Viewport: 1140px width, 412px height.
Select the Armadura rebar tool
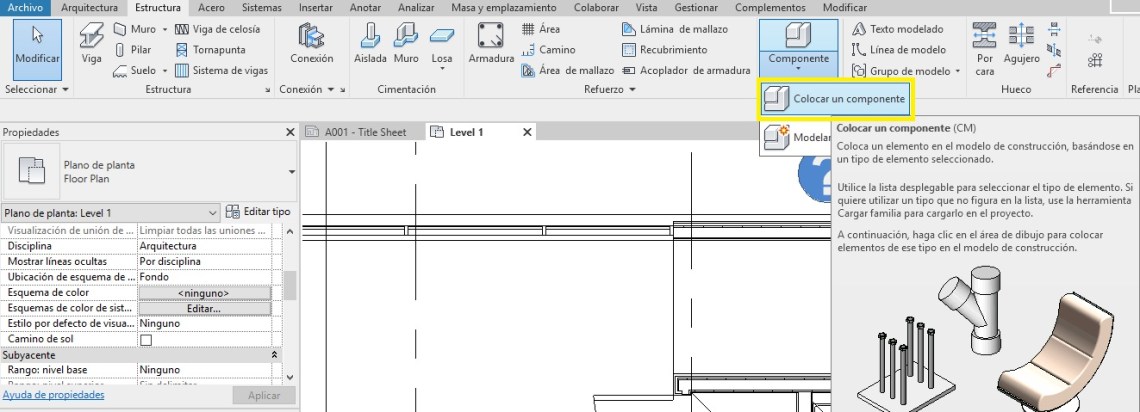[490, 46]
